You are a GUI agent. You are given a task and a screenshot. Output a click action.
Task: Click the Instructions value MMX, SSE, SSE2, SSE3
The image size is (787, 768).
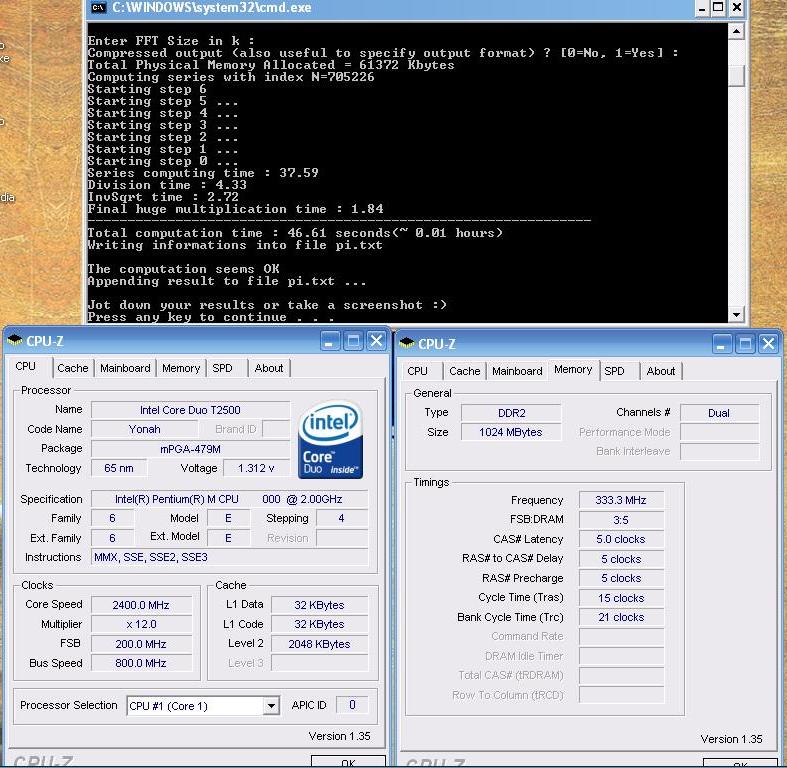point(229,557)
